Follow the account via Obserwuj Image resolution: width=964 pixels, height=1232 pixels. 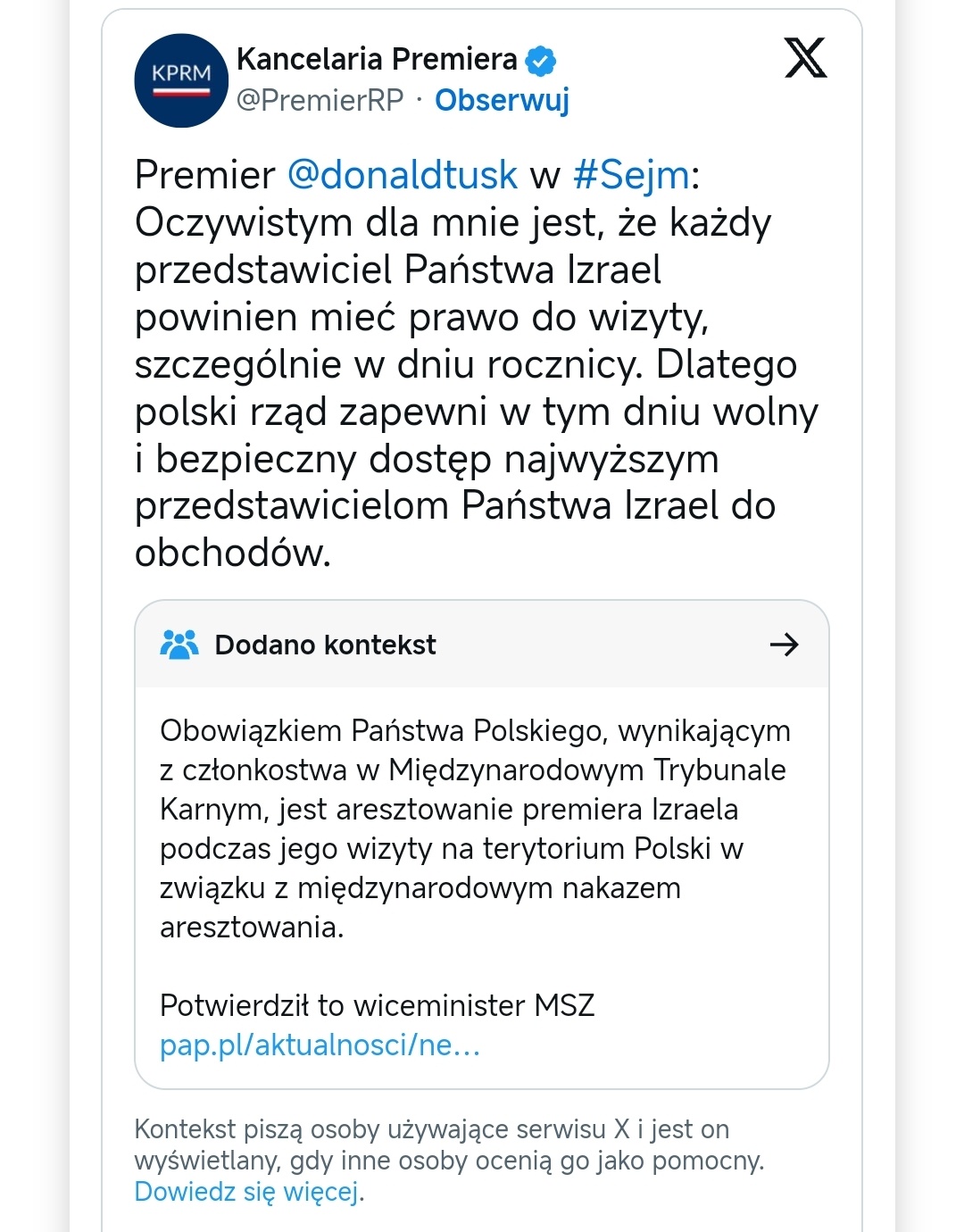502,100
